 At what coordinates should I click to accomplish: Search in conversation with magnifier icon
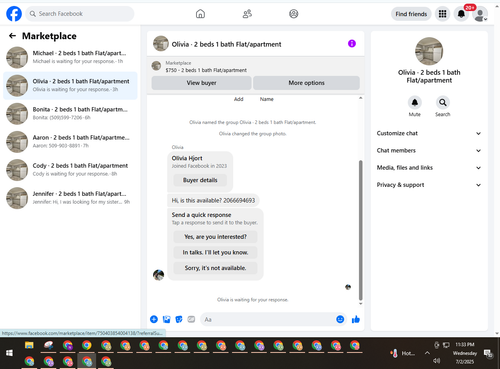coord(443,103)
